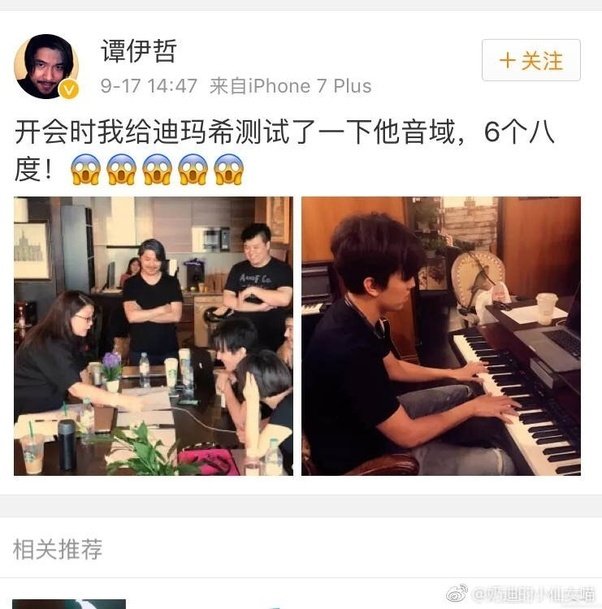Image resolution: width=602 pixels, height=609 pixels.
Task: Tap the Weibo eye logo watermark
Action: pyautogui.click(x=457, y=593)
